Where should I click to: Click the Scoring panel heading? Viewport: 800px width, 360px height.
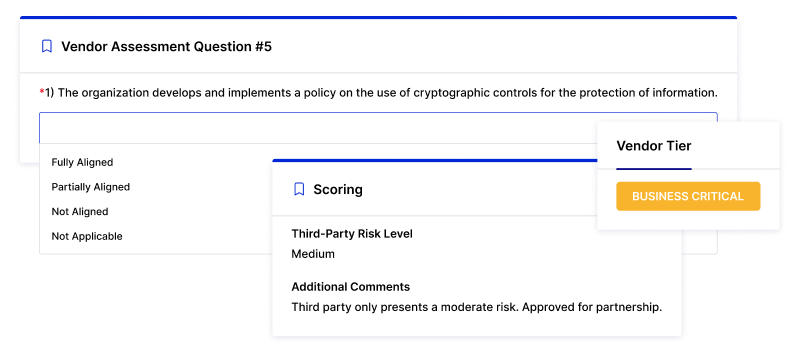pyautogui.click(x=338, y=190)
